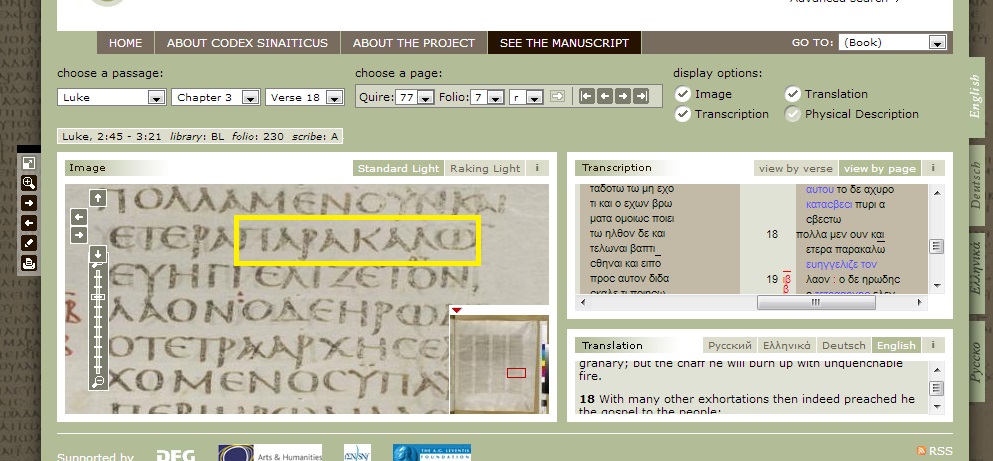Click the magnifier zoom icon in left toolbar

(x=28, y=183)
